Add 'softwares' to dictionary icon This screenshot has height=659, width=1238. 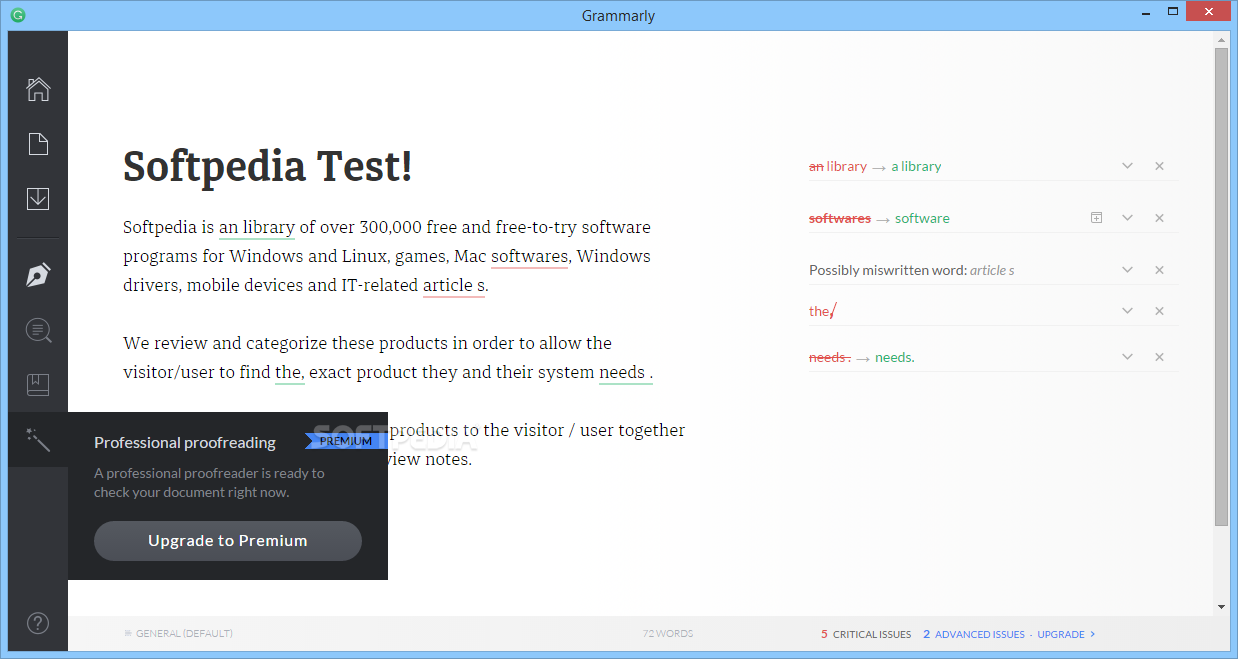tap(1096, 218)
